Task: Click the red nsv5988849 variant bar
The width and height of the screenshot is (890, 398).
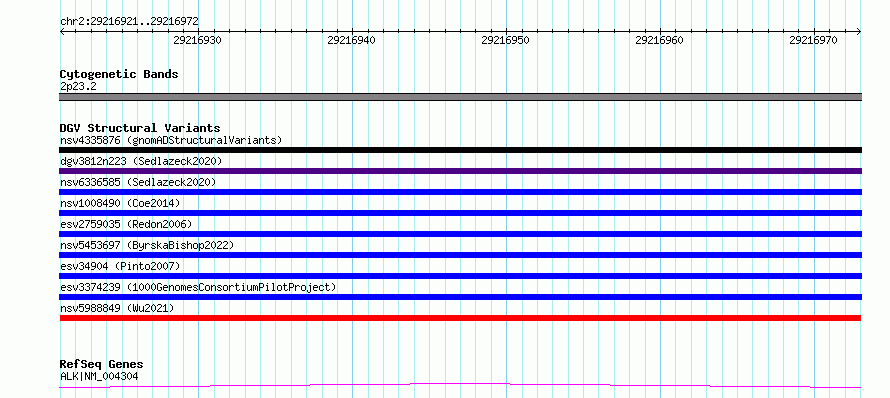Action: pyautogui.click(x=460, y=318)
